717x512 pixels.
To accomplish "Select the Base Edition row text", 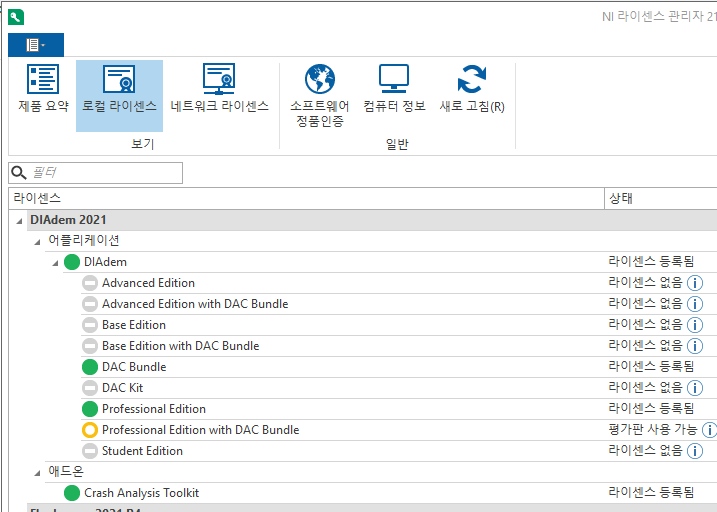I will tap(134, 325).
